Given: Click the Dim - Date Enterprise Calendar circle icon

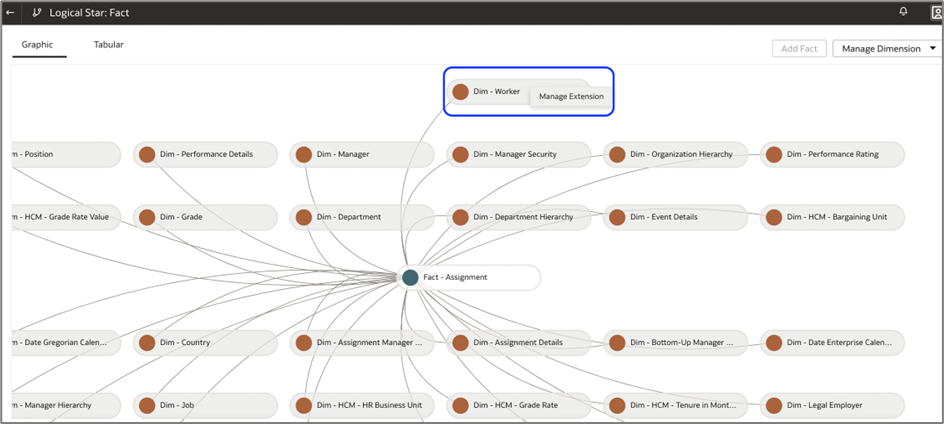Looking at the screenshot, I should 774,343.
